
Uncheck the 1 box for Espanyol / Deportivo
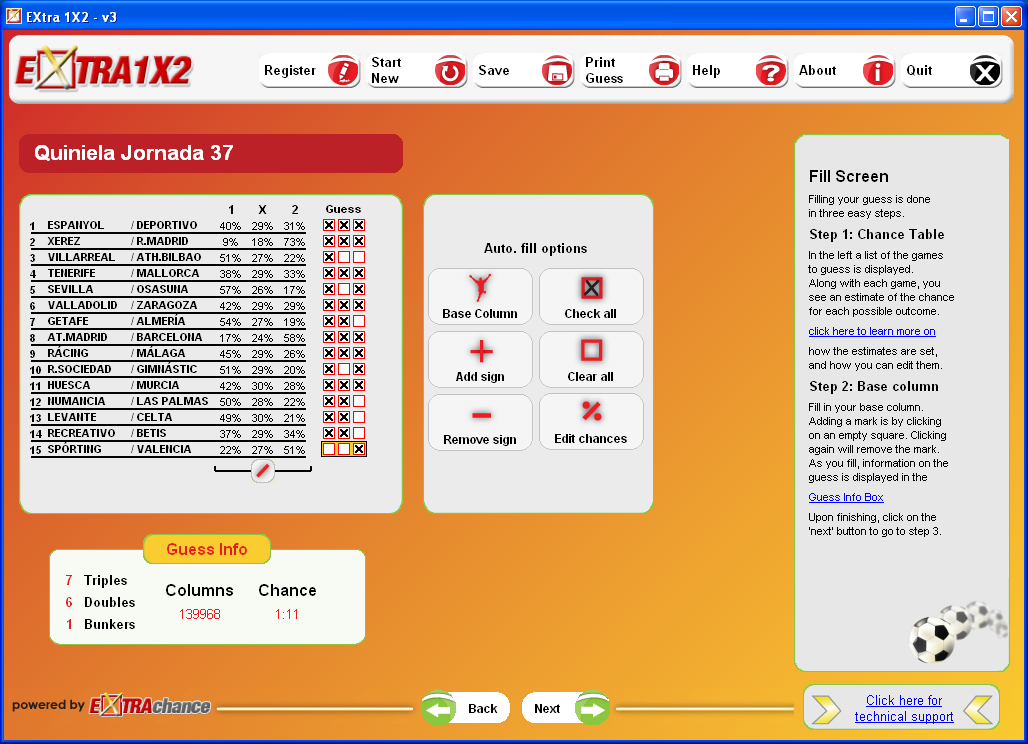click(x=329, y=225)
